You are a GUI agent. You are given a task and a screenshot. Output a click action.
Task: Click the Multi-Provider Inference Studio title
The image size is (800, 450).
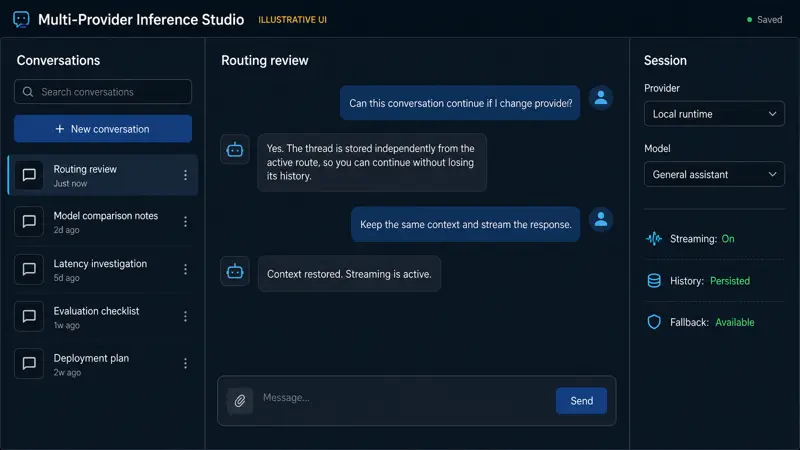(x=141, y=19)
